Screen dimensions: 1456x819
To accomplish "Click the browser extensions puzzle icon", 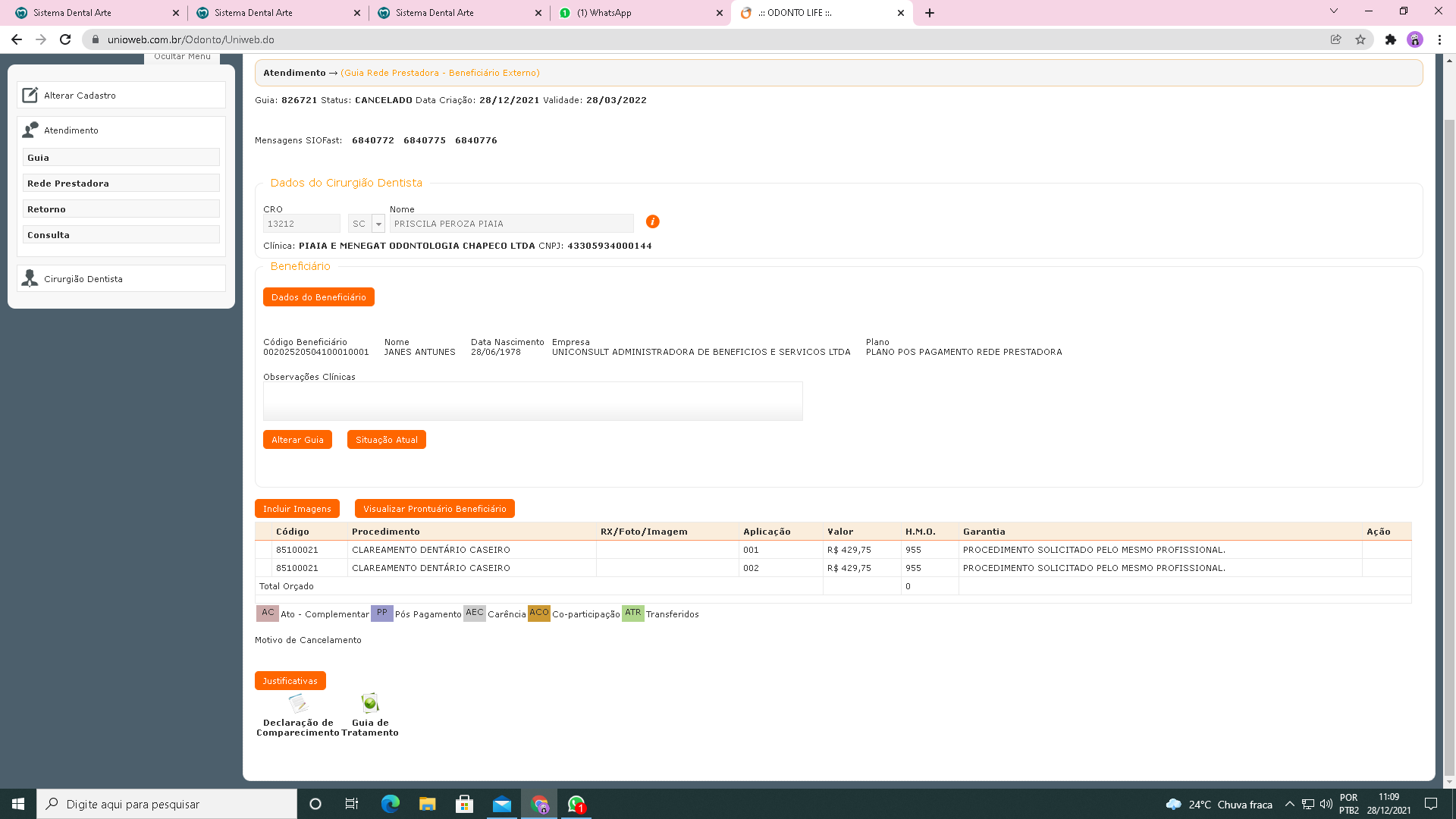I will click(1390, 39).
